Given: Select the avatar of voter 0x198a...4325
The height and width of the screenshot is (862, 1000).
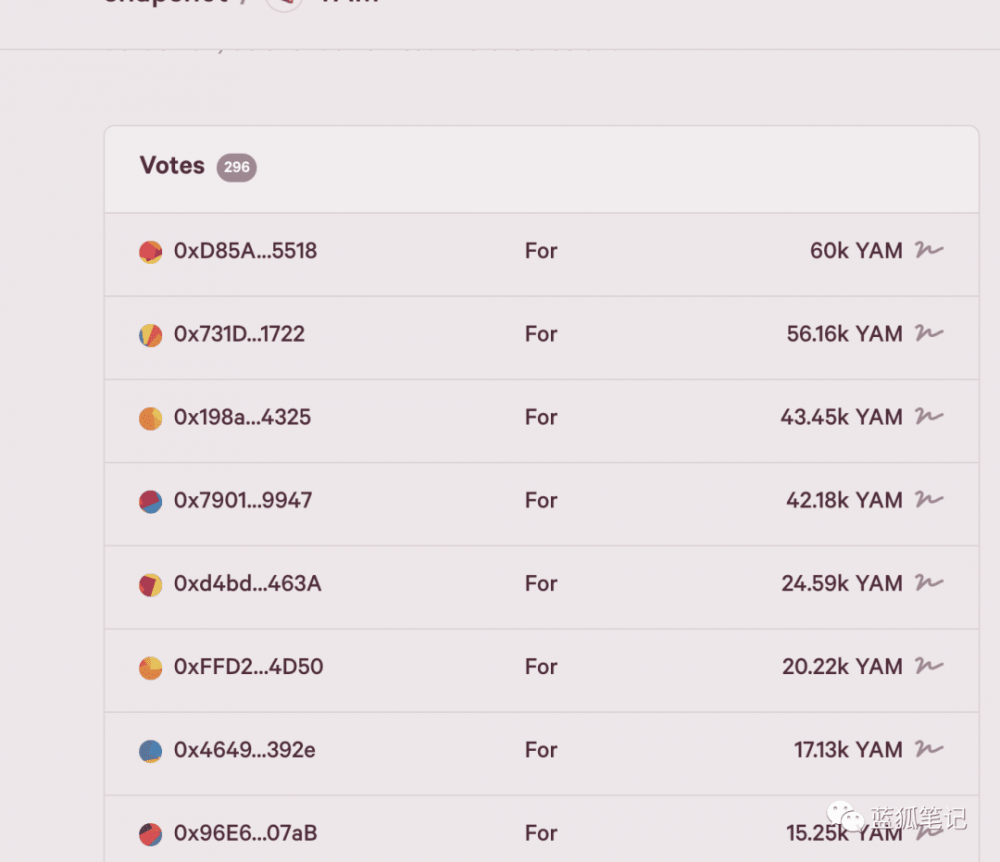Looking at the screenshot, I should tap(151, 418).
